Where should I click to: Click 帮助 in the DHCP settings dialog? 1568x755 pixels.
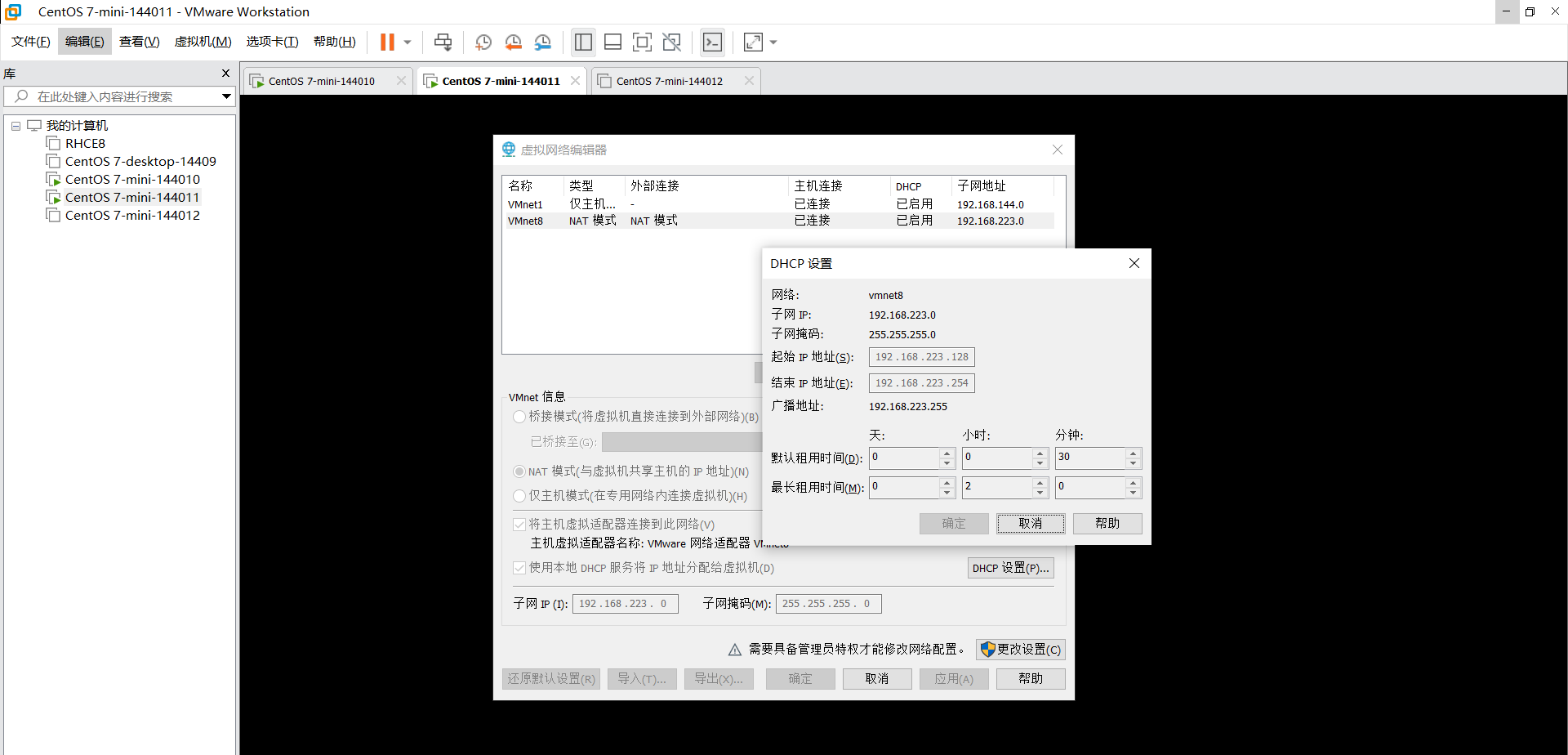1107,524
